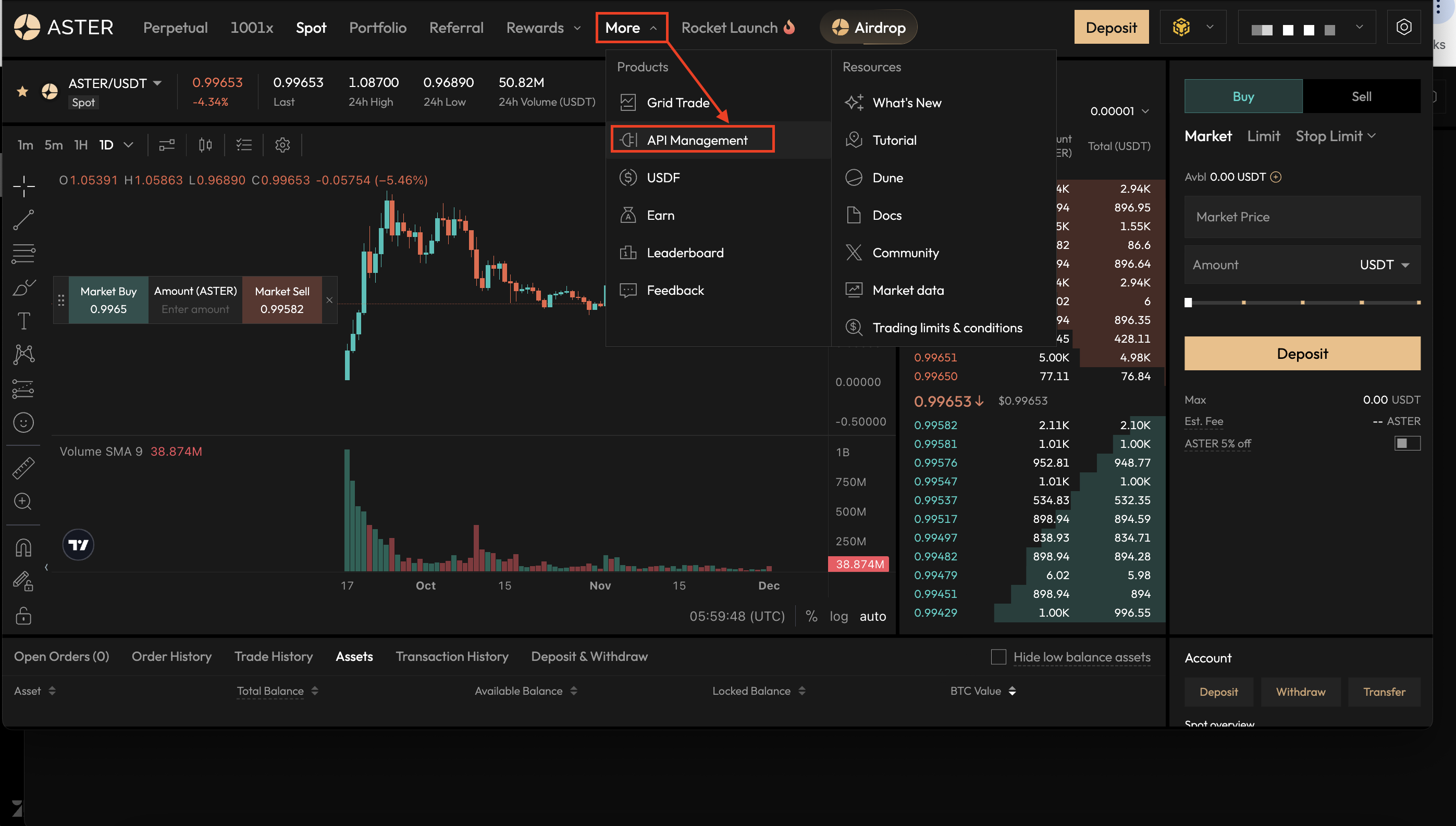Select the ruler measure tool
This screenshot has width=1456, height=826.
(x=23, y=468)
